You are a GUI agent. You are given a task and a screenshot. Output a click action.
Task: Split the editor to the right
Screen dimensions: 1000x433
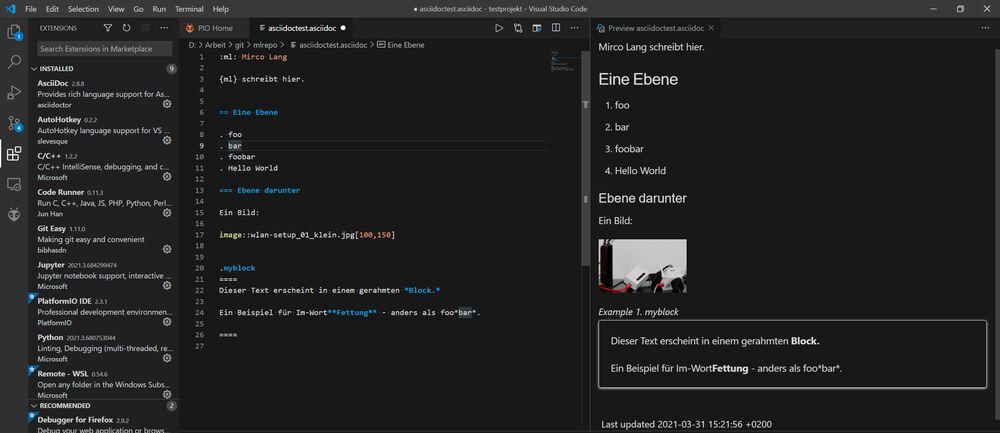point(555,28)
